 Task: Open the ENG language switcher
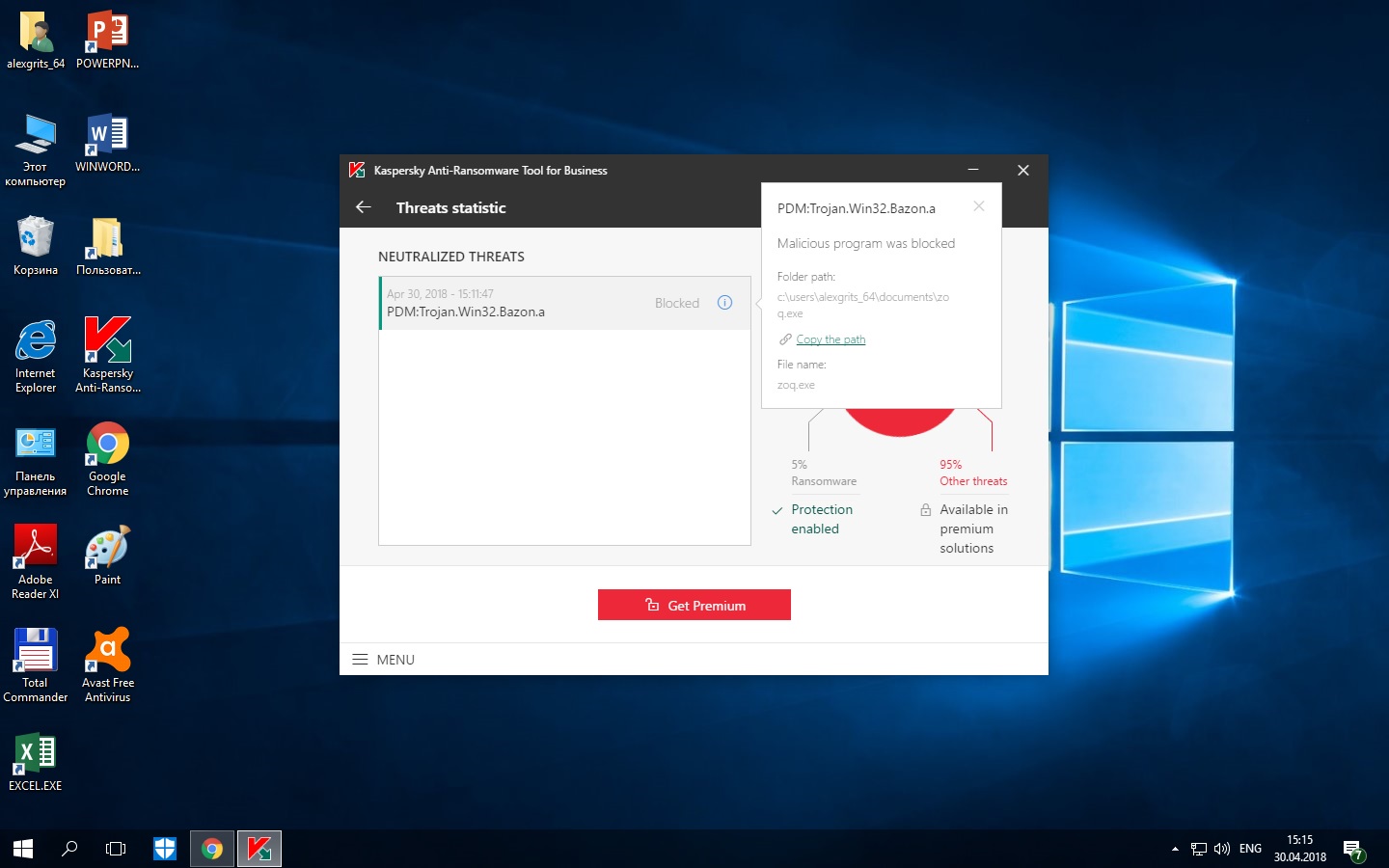coord(1250,849)
